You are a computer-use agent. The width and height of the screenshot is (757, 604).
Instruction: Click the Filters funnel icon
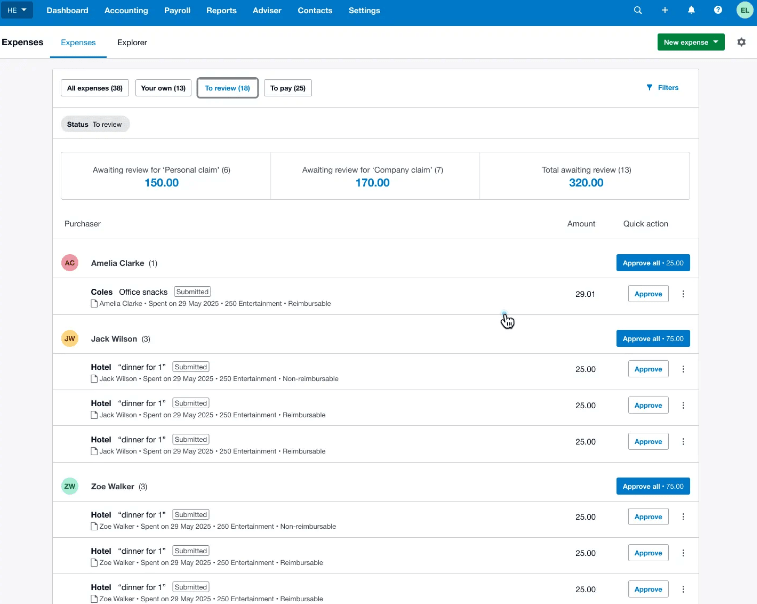tap(649, 87)
